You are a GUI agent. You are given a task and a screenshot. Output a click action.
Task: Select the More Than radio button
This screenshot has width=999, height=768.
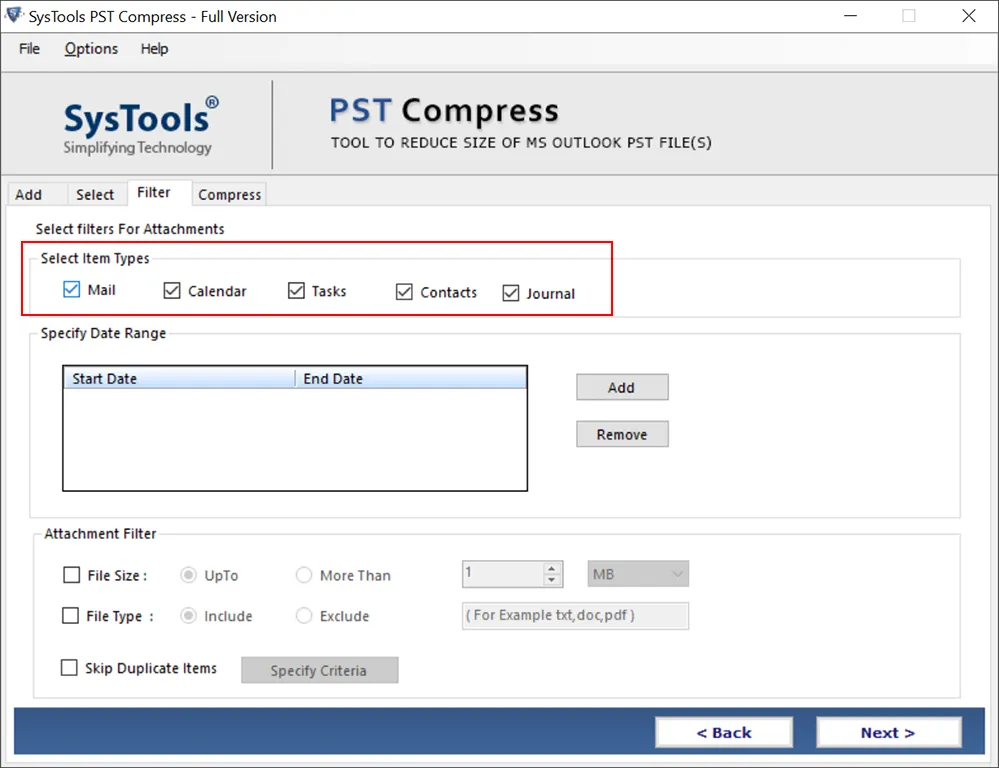[304, 575]
